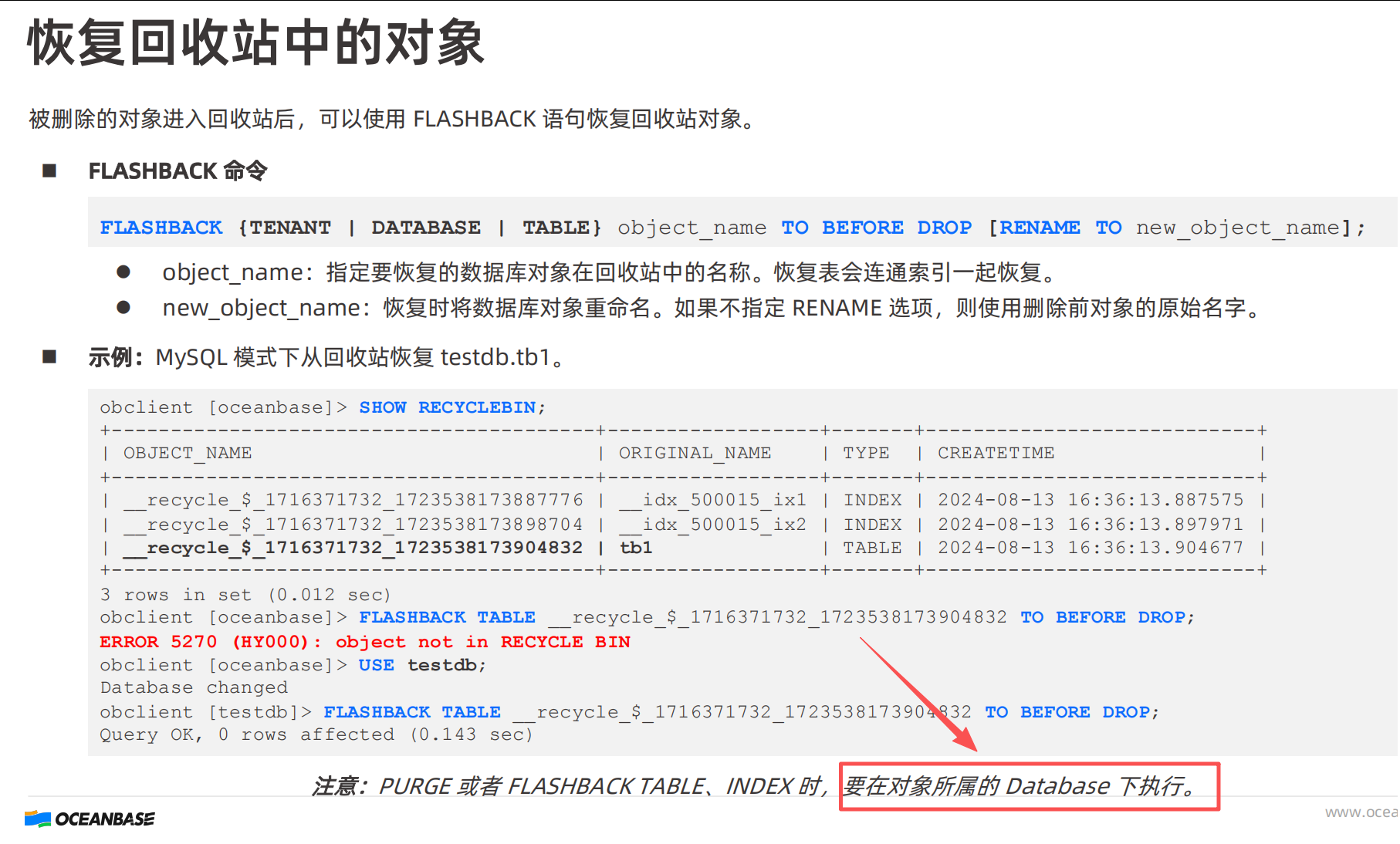Click the ORIGINAL_NAME column header
This screenshot has height=844, width=1400.
point(695,453)
